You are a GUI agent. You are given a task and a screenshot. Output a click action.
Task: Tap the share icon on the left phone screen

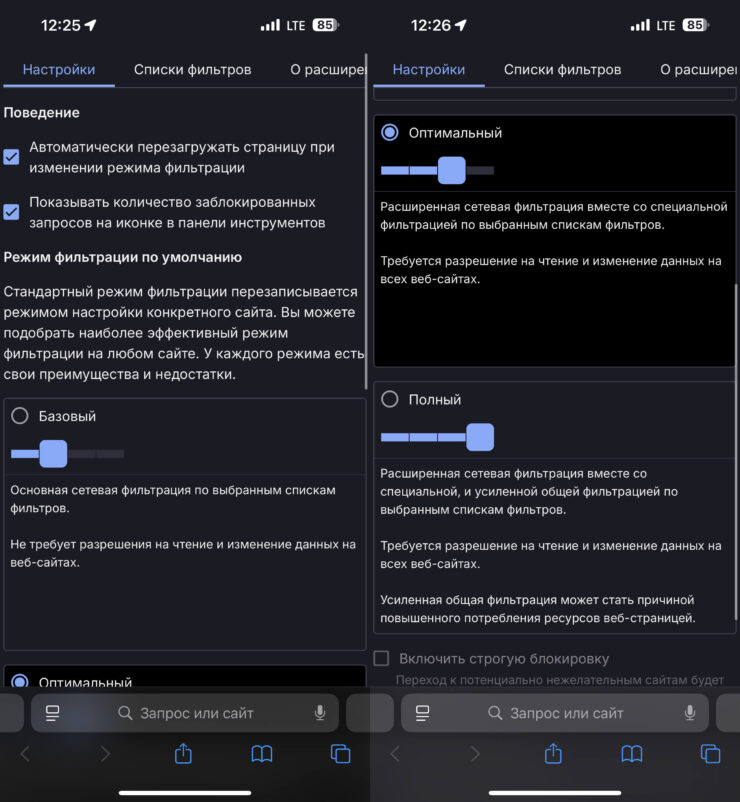point(183,754)
